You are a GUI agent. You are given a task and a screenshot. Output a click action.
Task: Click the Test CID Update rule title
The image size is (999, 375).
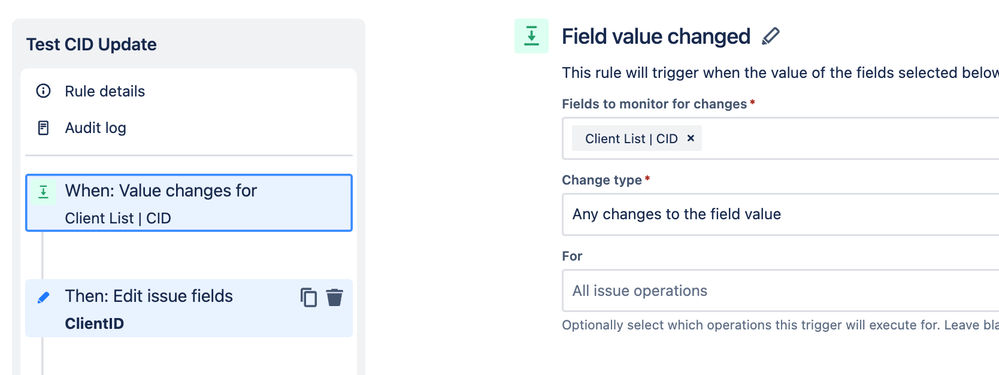pos(91,45)
